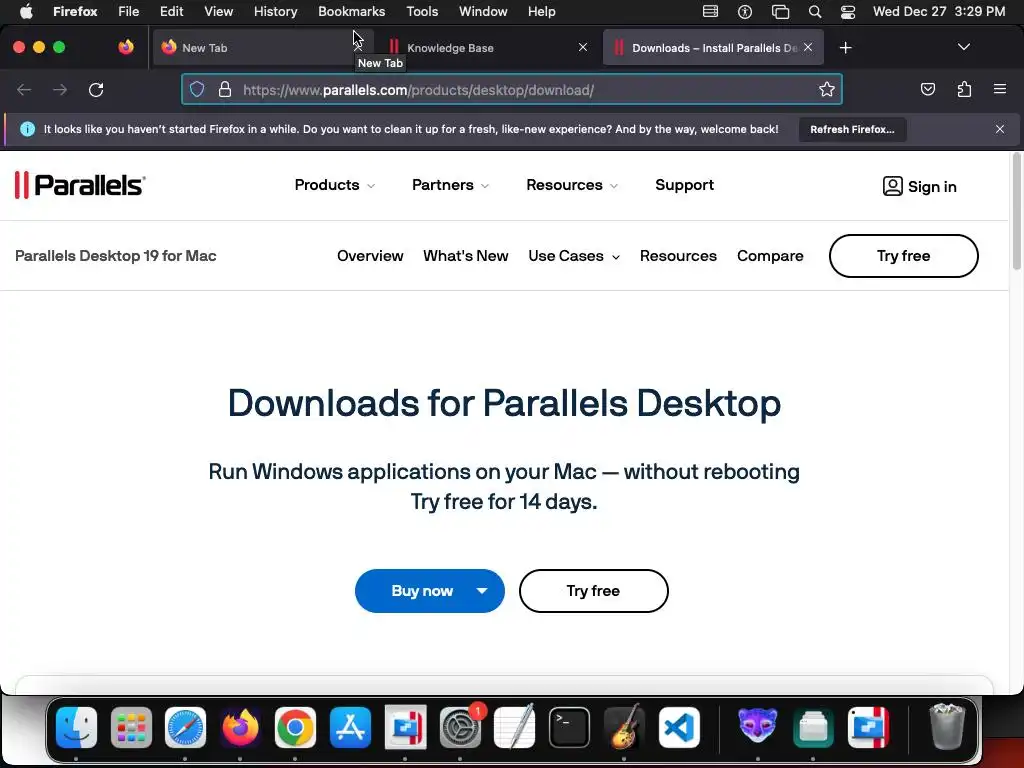Viewport: 1024px width, 768px height.
Task: Expand the Products navigation dropdown
Action: click(x=335, y=185)
